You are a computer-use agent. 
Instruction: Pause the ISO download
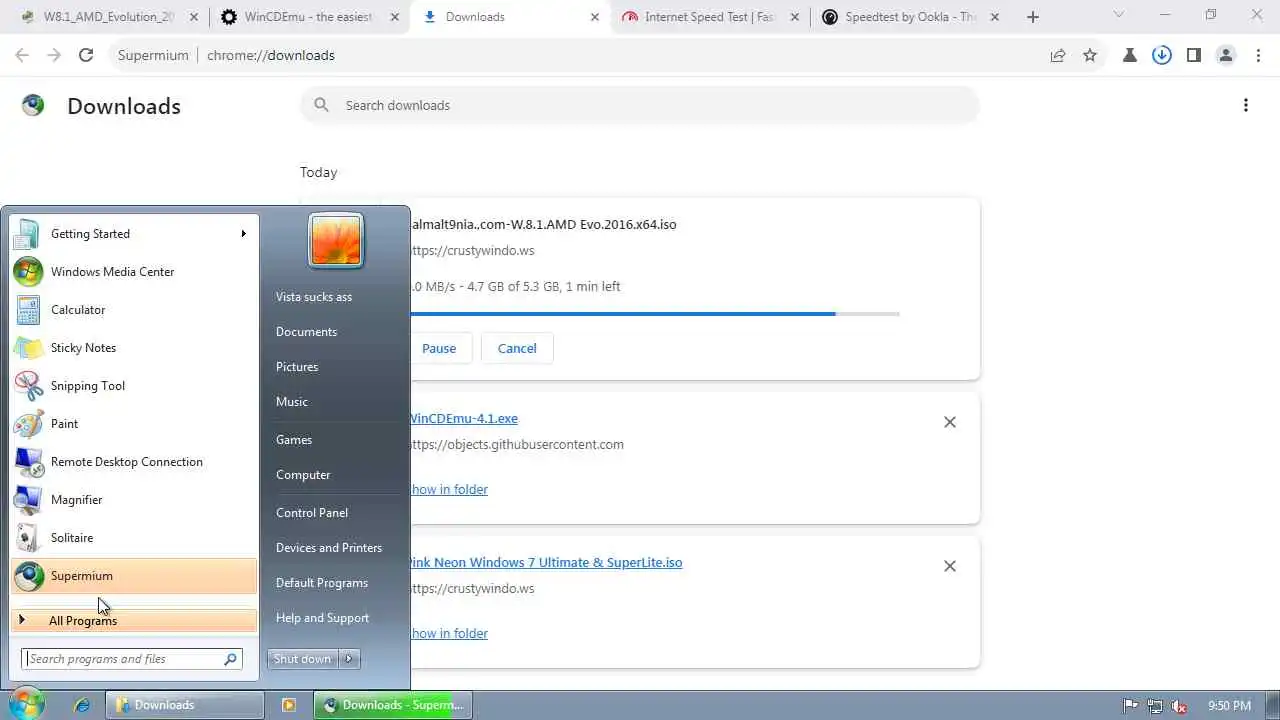pyautogui.click(x=439, y=348)
